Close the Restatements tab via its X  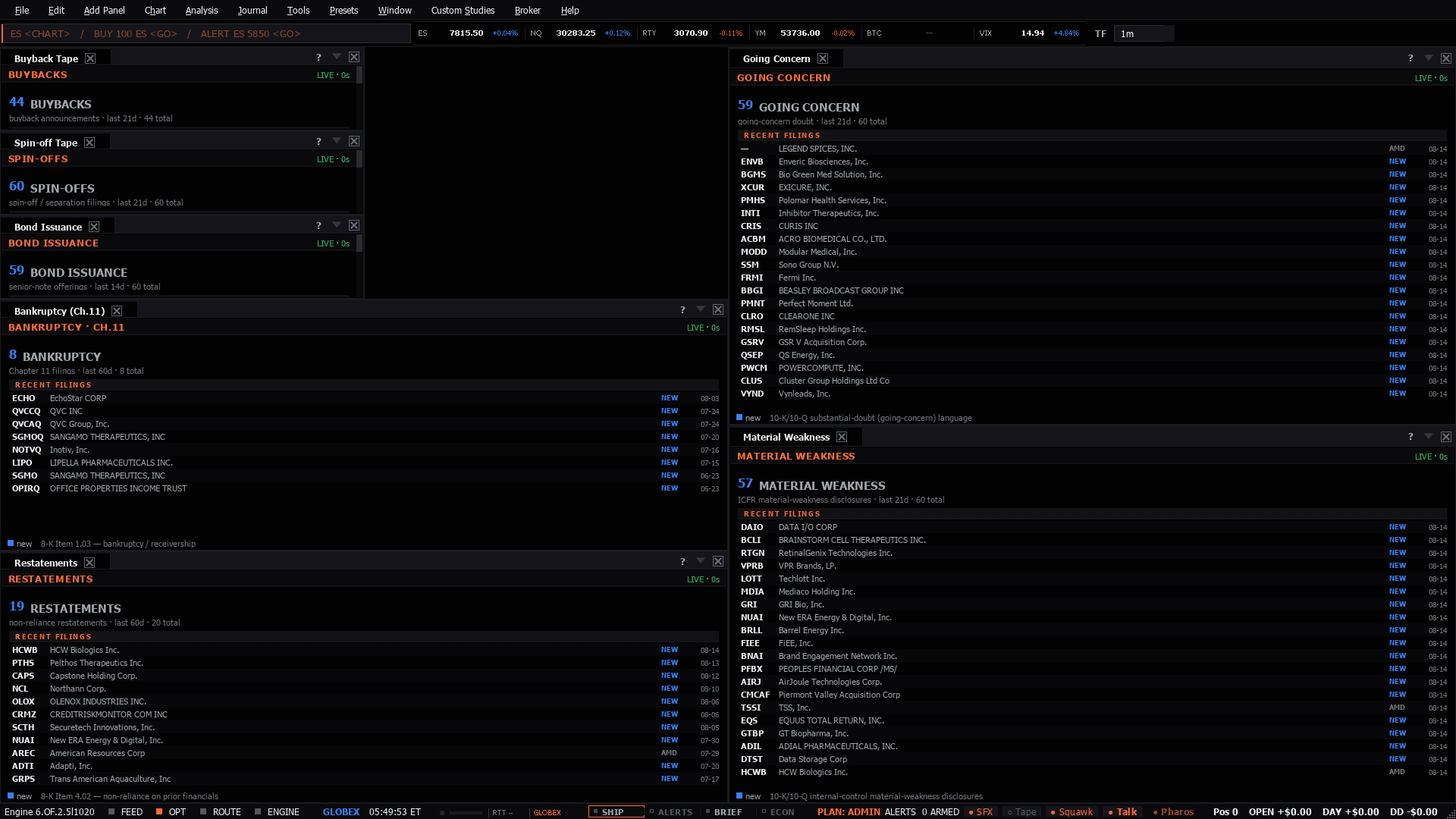click(x=89, y=563)
